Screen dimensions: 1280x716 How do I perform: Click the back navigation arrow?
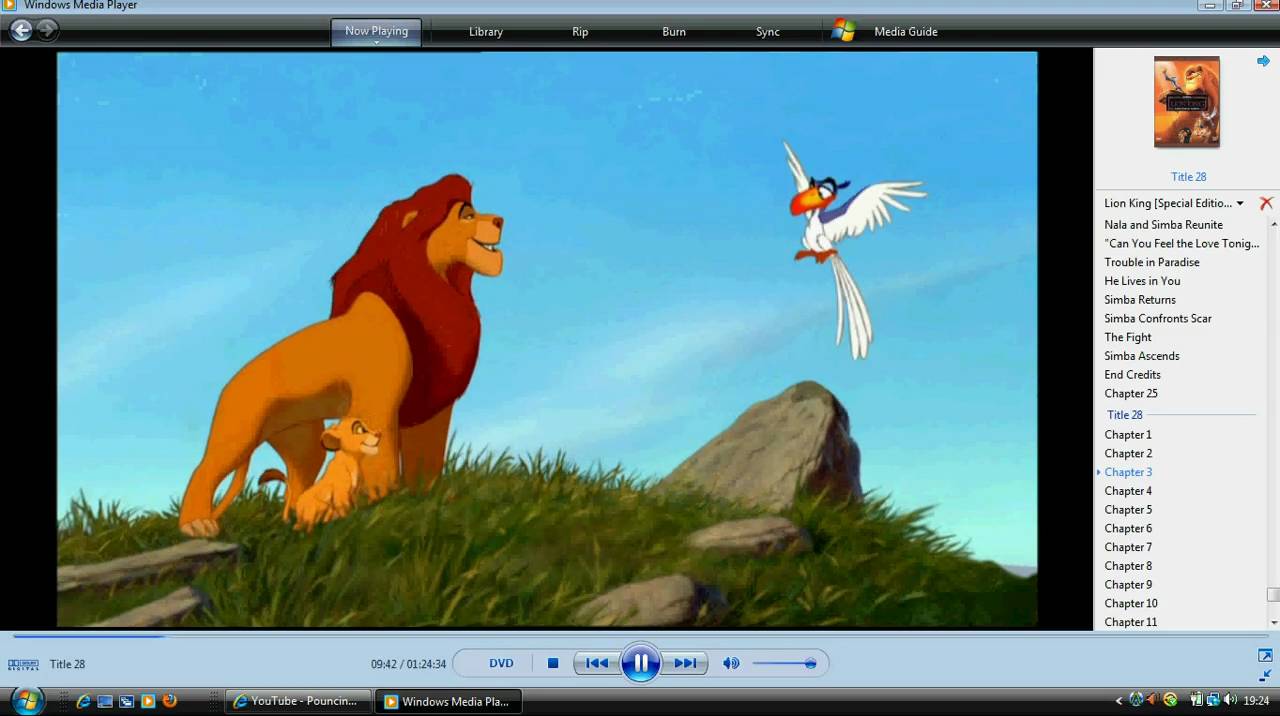coord(21,31)
